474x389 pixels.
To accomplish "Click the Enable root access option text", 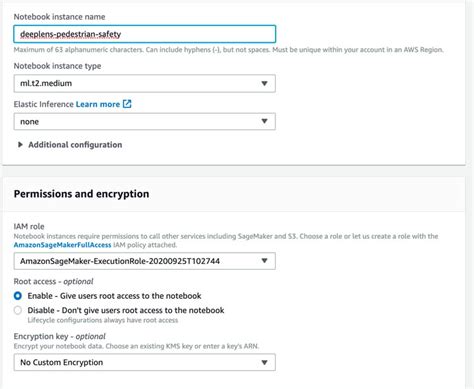I will (x=114, y=296).
